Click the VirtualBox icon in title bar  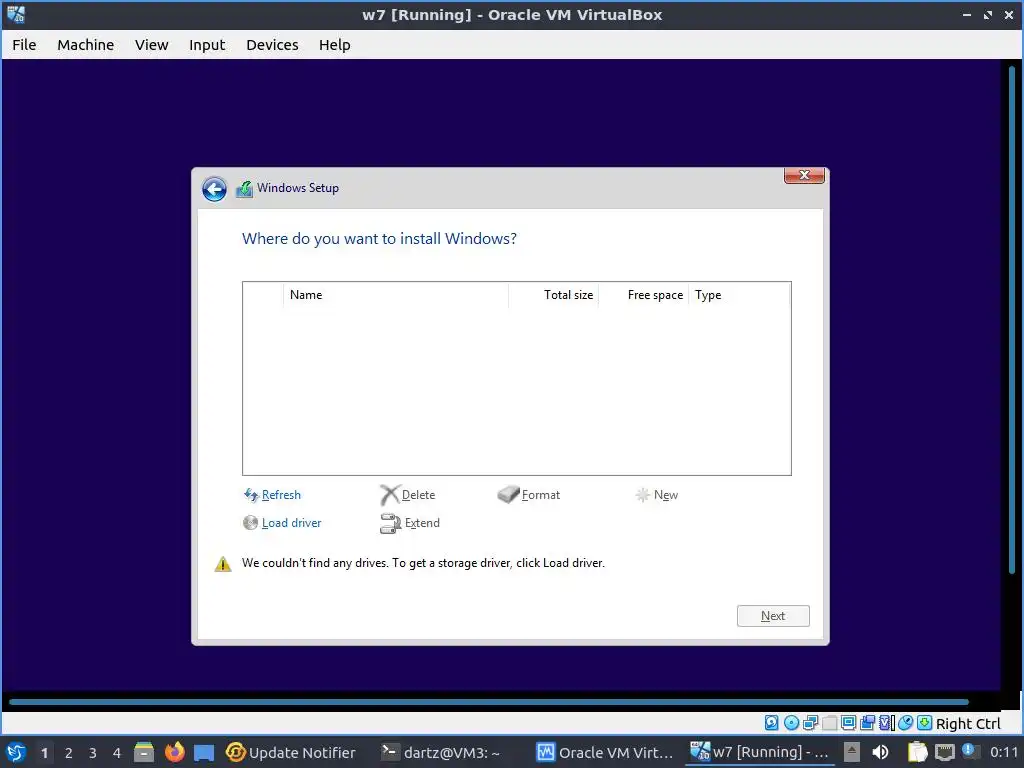pos(16,14)
